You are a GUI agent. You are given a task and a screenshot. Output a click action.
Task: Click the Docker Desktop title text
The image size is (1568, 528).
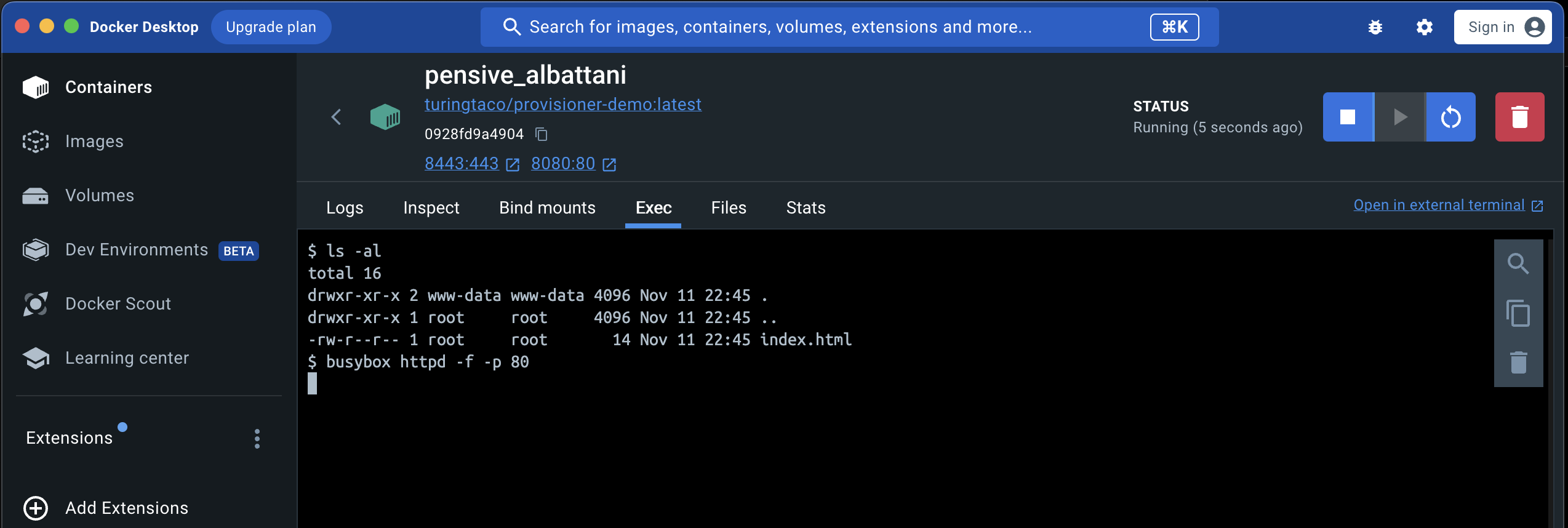click(x=144, y=27)
